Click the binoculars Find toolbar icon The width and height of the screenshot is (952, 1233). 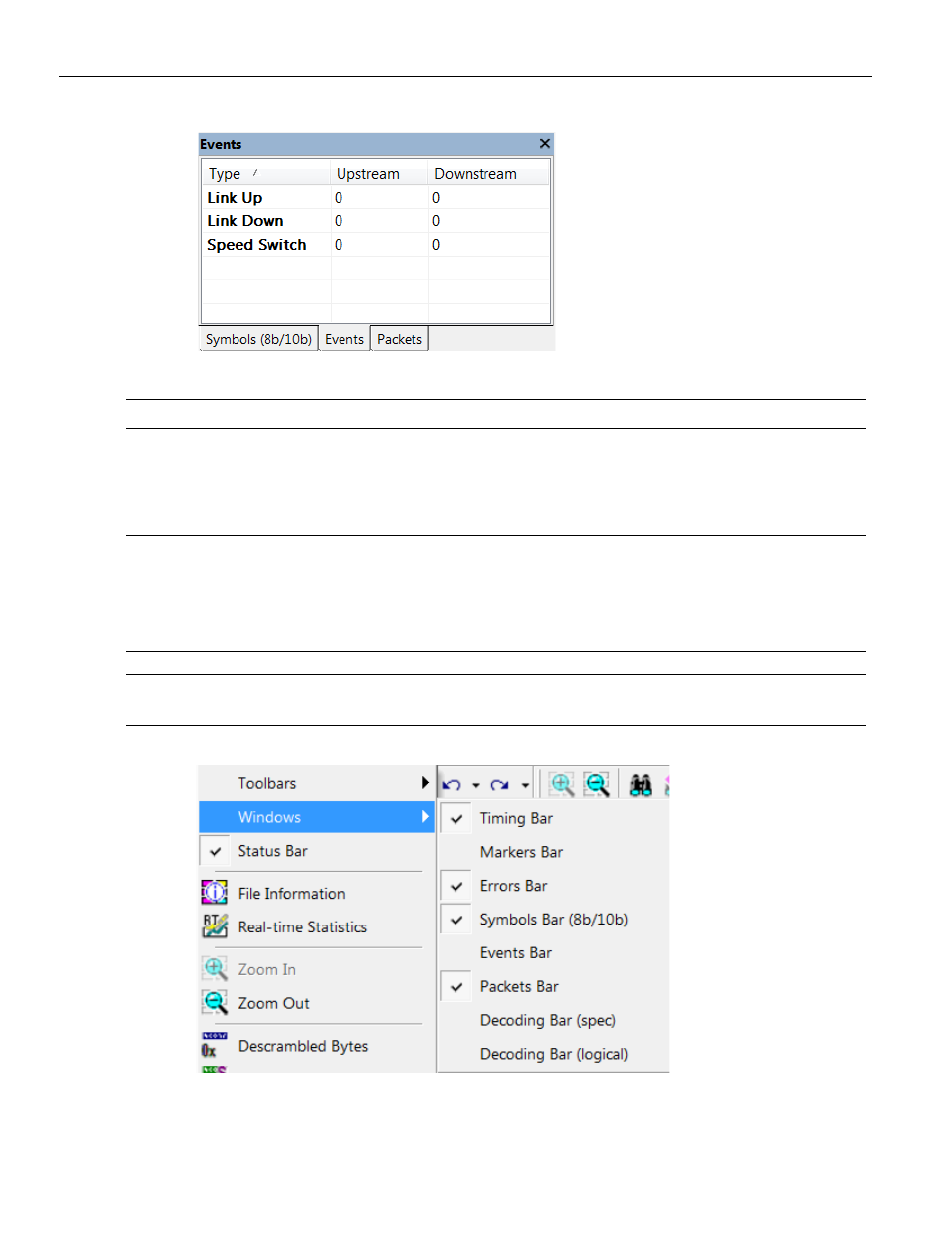pos(641,785)
